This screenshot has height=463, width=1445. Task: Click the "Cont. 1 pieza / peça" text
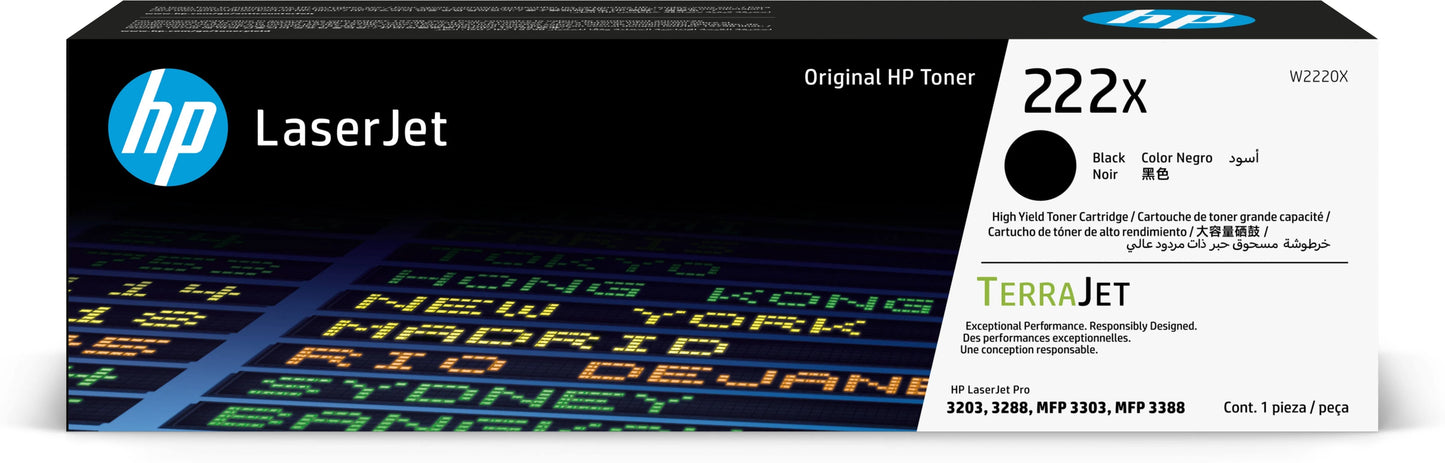pyautogui.click(x=1285, y=408)
